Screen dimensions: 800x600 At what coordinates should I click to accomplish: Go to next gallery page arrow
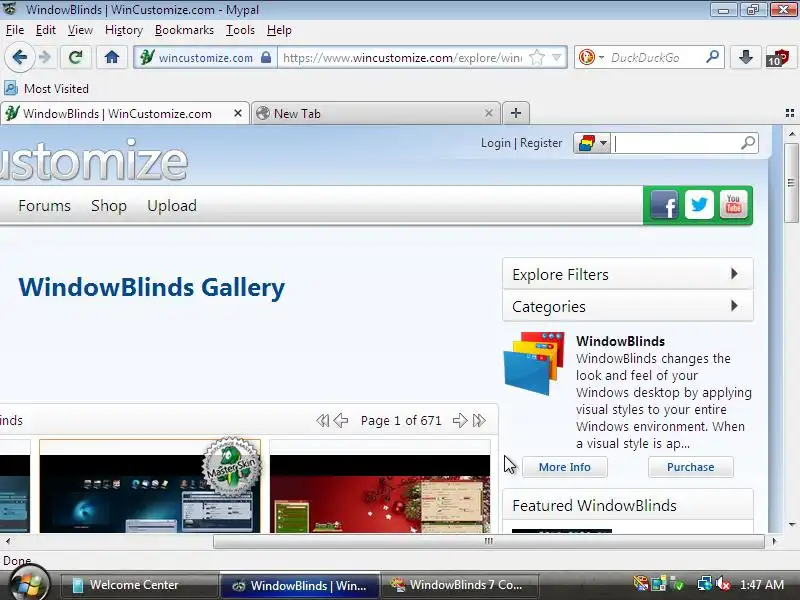(460, 420)
